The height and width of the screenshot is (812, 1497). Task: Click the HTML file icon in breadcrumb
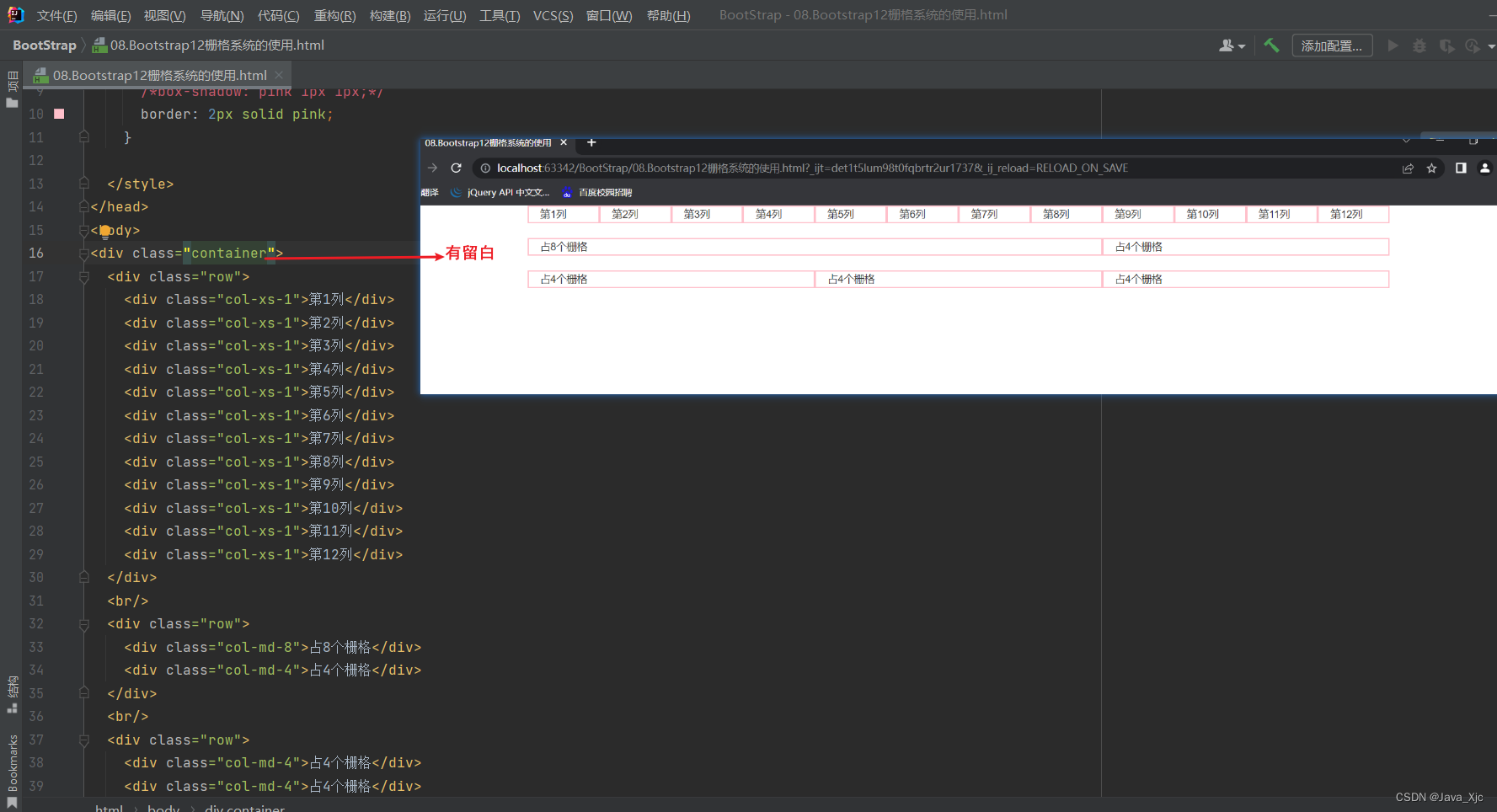99,45
